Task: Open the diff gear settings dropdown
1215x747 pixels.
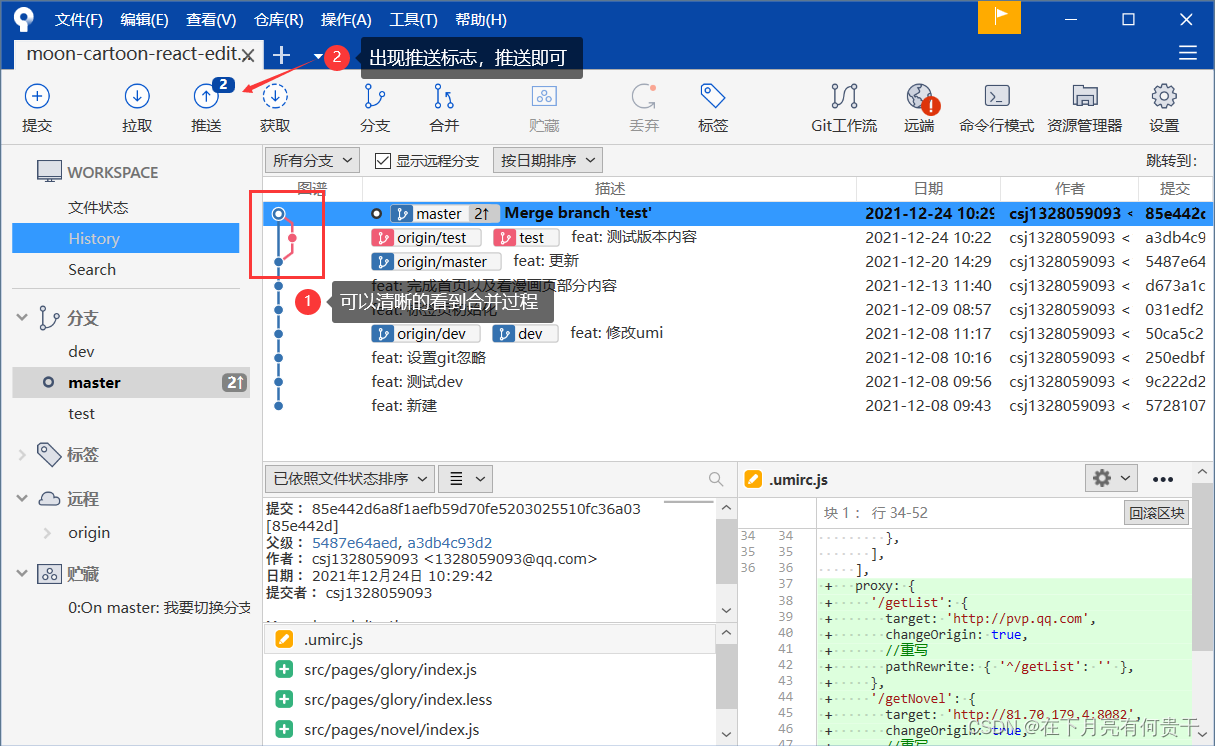Action: click(1112, 479)
